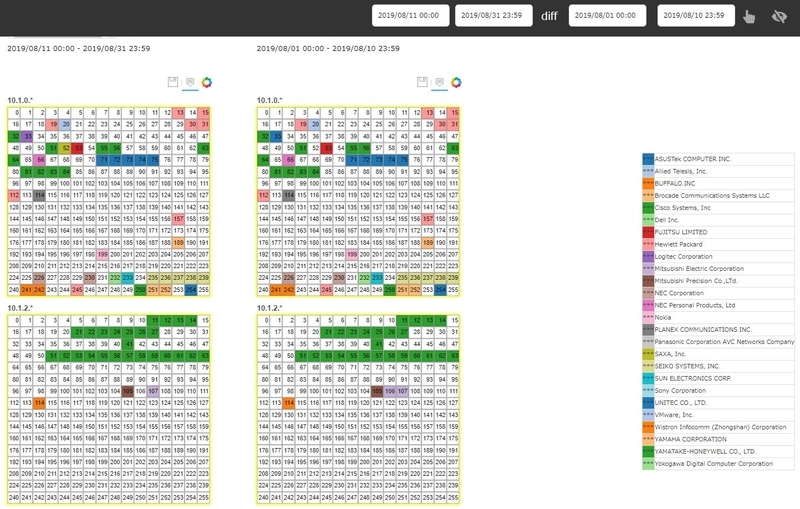This screenshot has width=800, height=509.
Task: Click green cell 41 in 08/01–08/10 10.1.2.* grid
Action: (x=377, y=343)
